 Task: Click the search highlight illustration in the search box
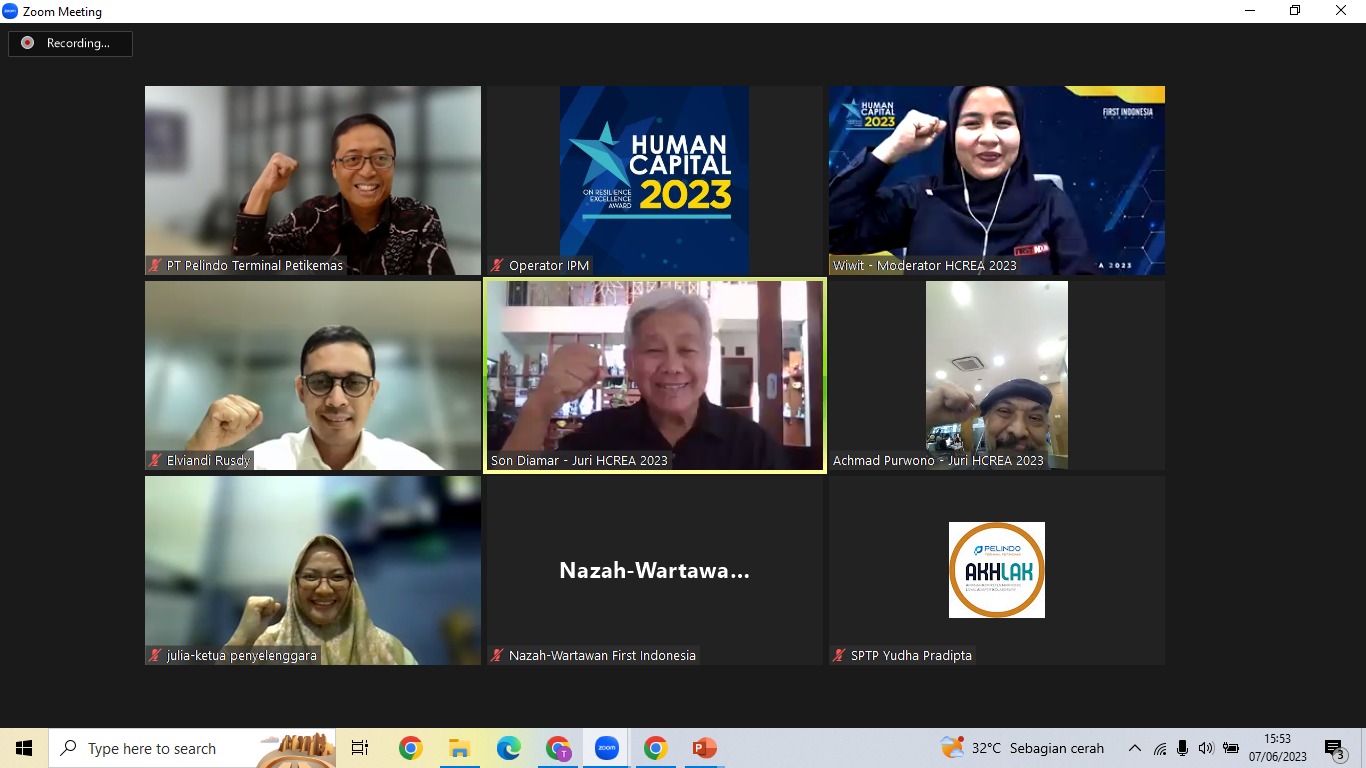tap(295, 749)
